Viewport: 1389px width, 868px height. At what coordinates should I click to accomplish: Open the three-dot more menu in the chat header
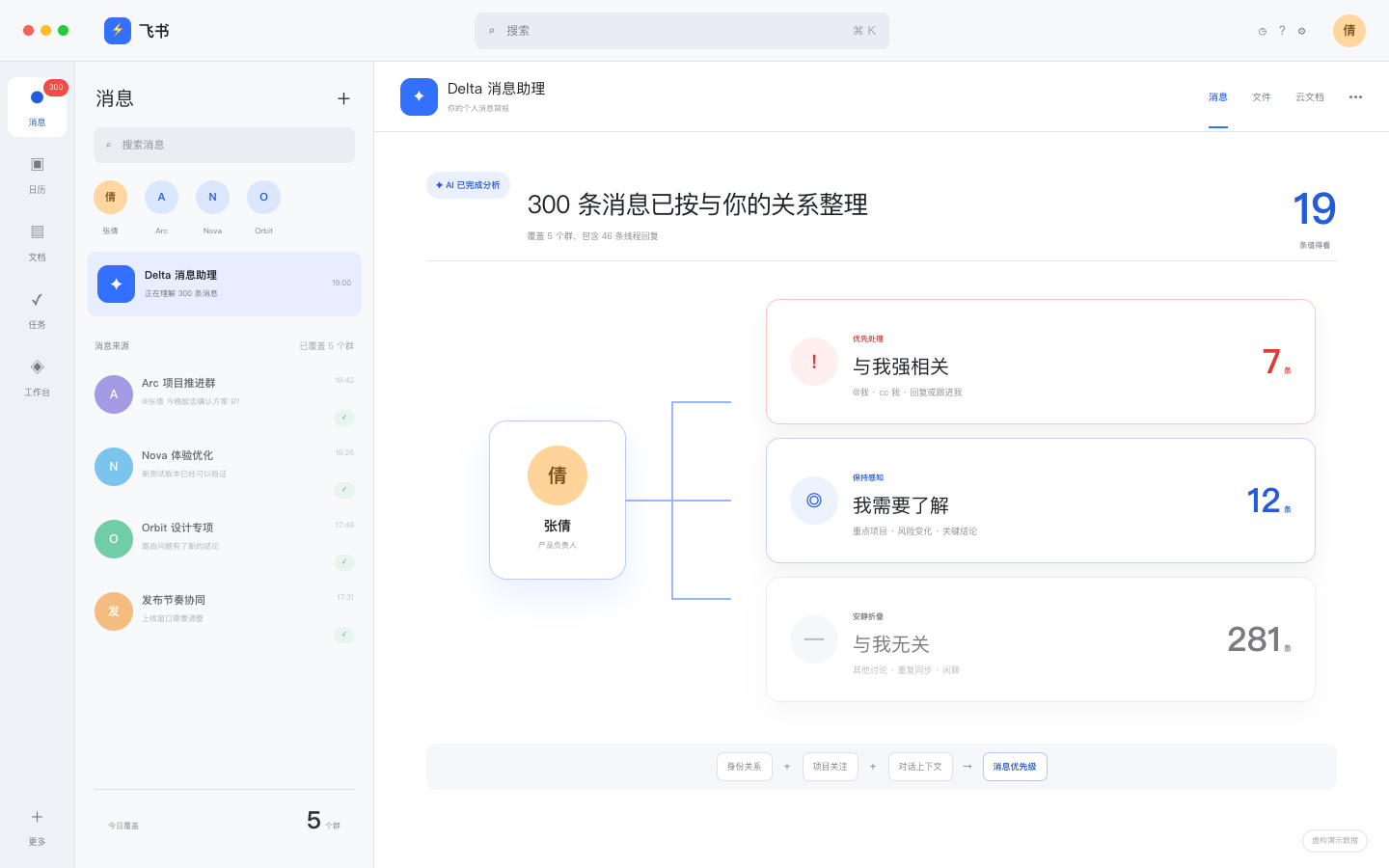click(1355, 96)
